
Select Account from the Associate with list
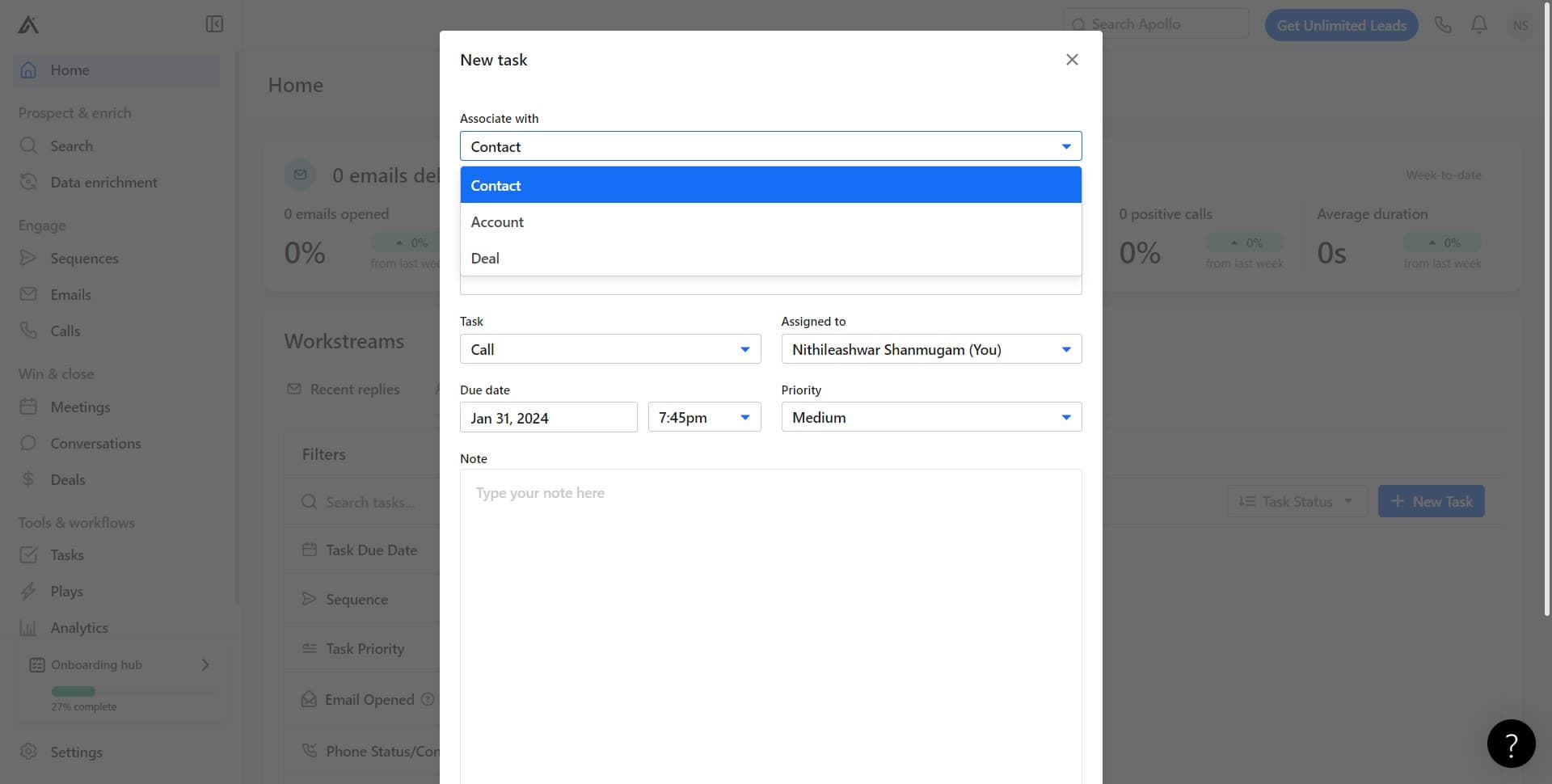click(x=497, y=221)
